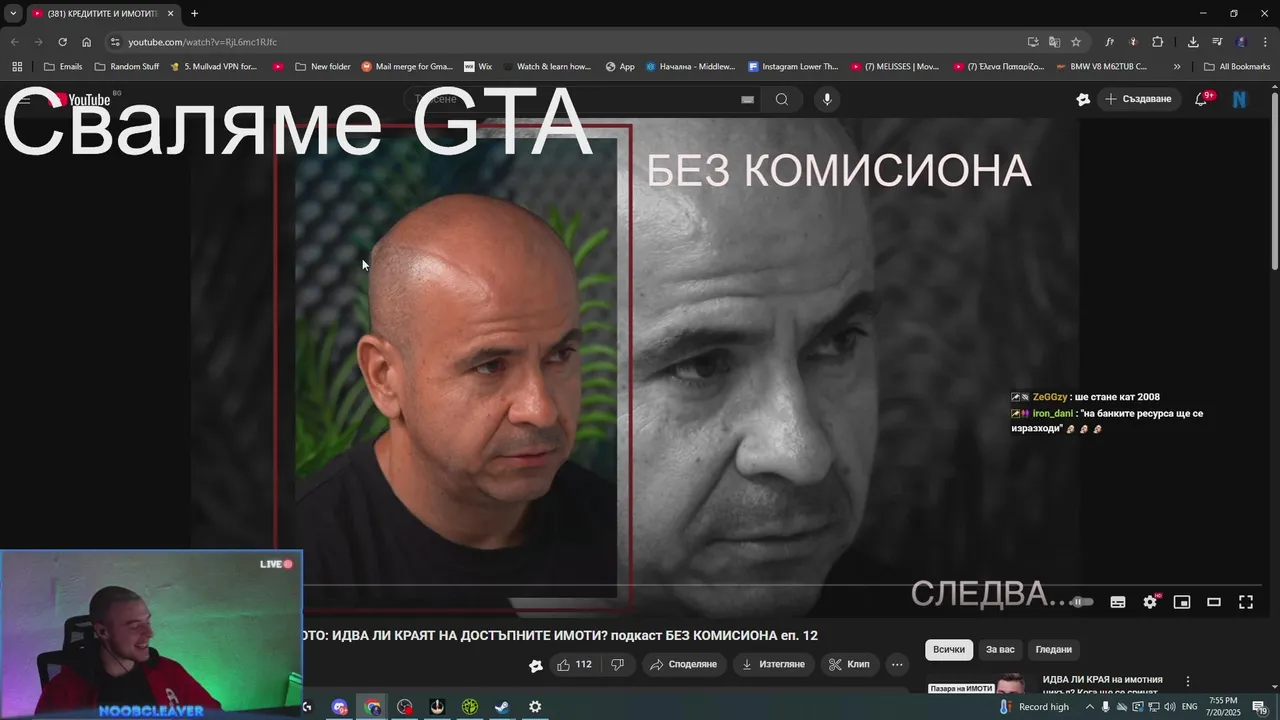
Task: Select the За вас filter chip
Action: (1000, 649)
